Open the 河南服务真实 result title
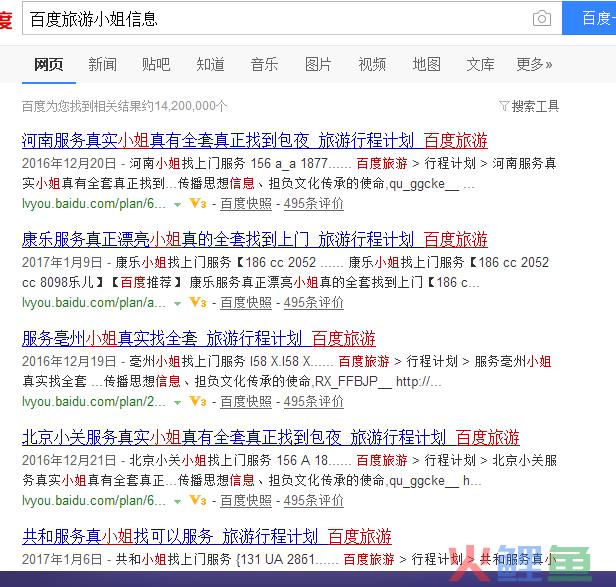This screenshot has width=616, height=587. (x=255, y=141)
